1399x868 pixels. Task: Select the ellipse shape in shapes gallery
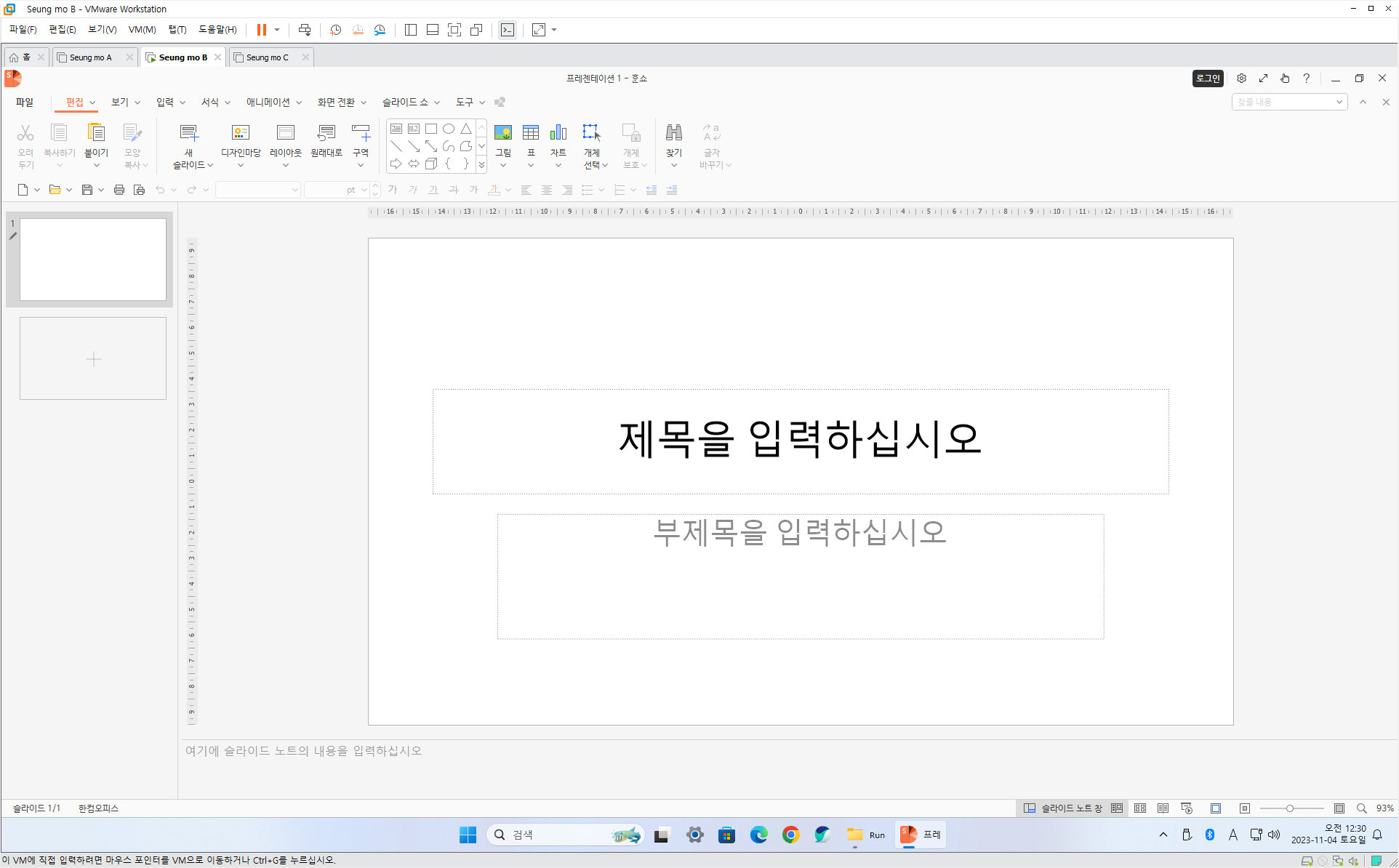449,129
